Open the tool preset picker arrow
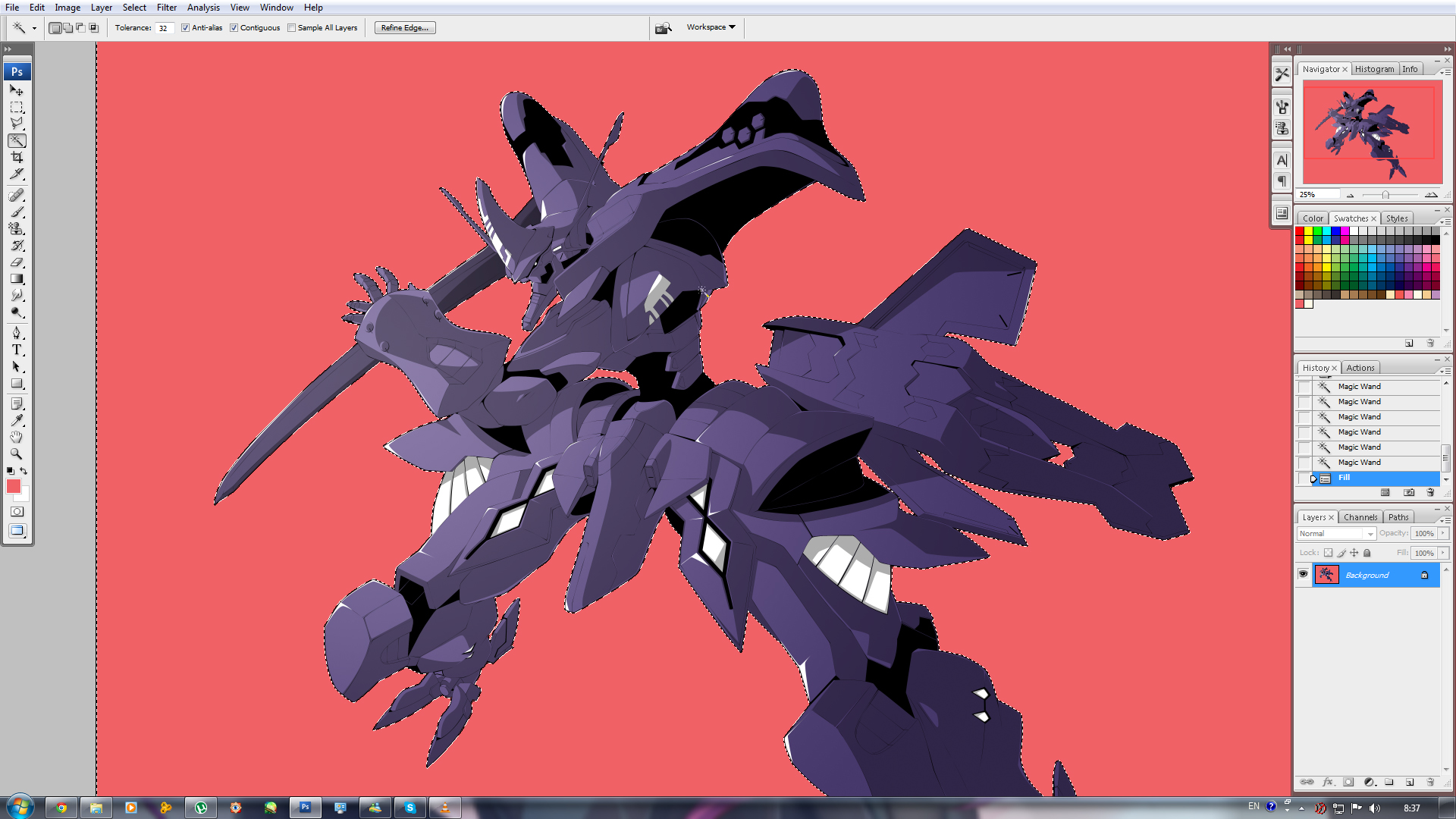The width and height of the screenshot is (1456, 819). [x=34, y=28]
